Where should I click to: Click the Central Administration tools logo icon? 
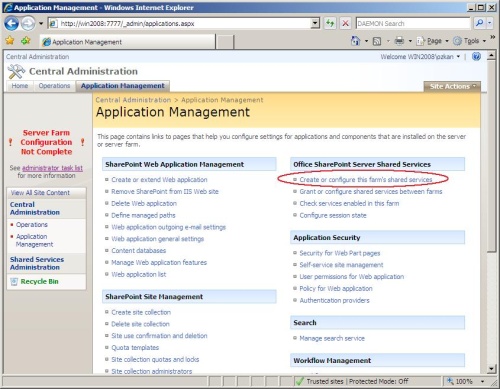16,71
